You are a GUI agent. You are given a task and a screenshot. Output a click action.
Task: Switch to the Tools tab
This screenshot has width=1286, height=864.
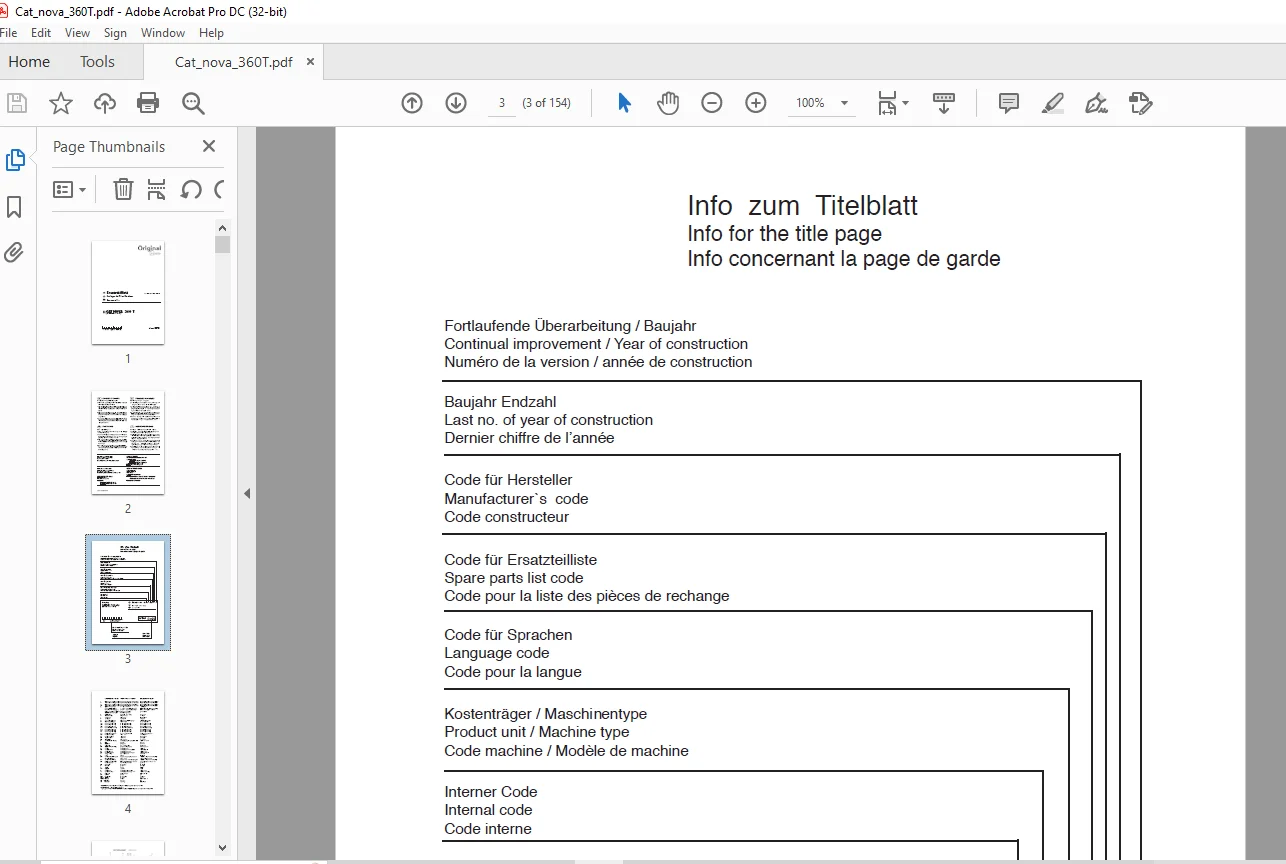click(97, 62)
